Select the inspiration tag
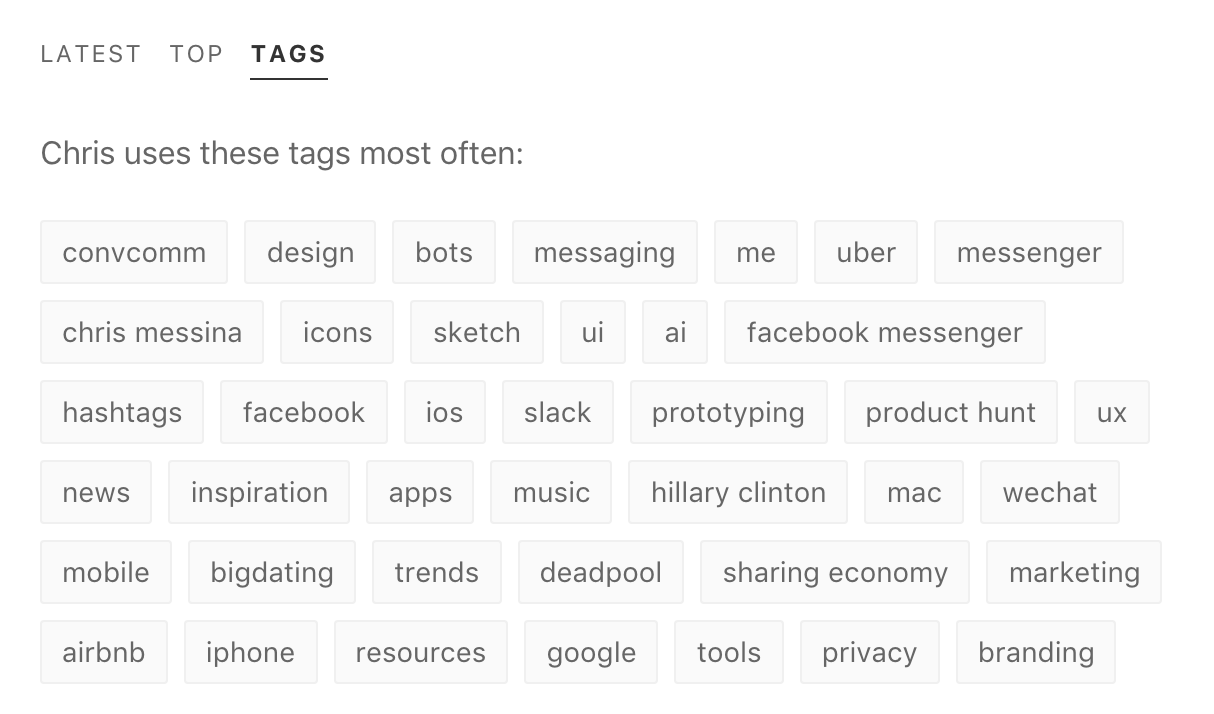The width and height of the screenshot is (1214, 714). coord(259,492)
